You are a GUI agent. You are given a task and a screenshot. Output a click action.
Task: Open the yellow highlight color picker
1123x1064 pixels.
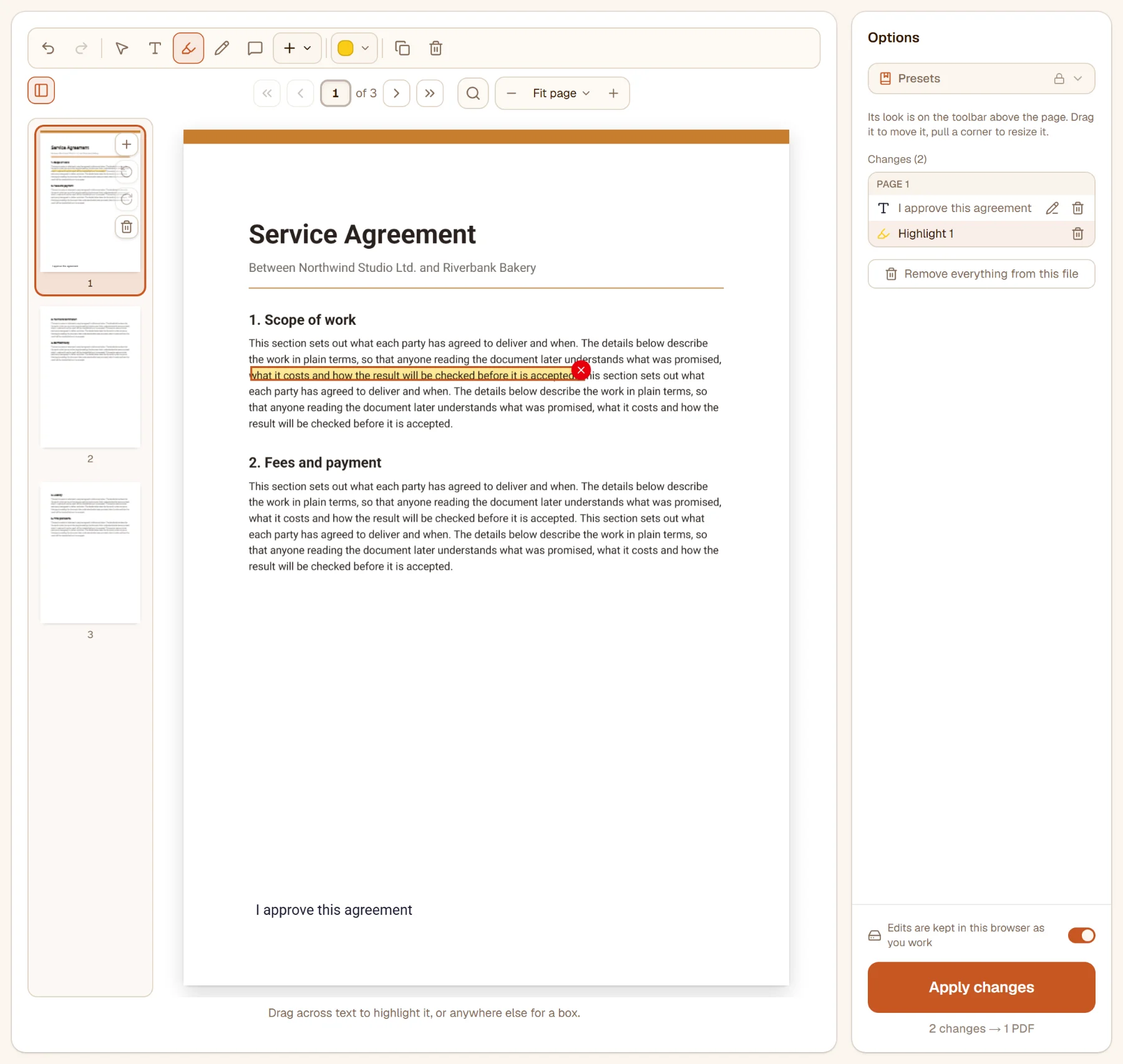(x=354, y=48)
